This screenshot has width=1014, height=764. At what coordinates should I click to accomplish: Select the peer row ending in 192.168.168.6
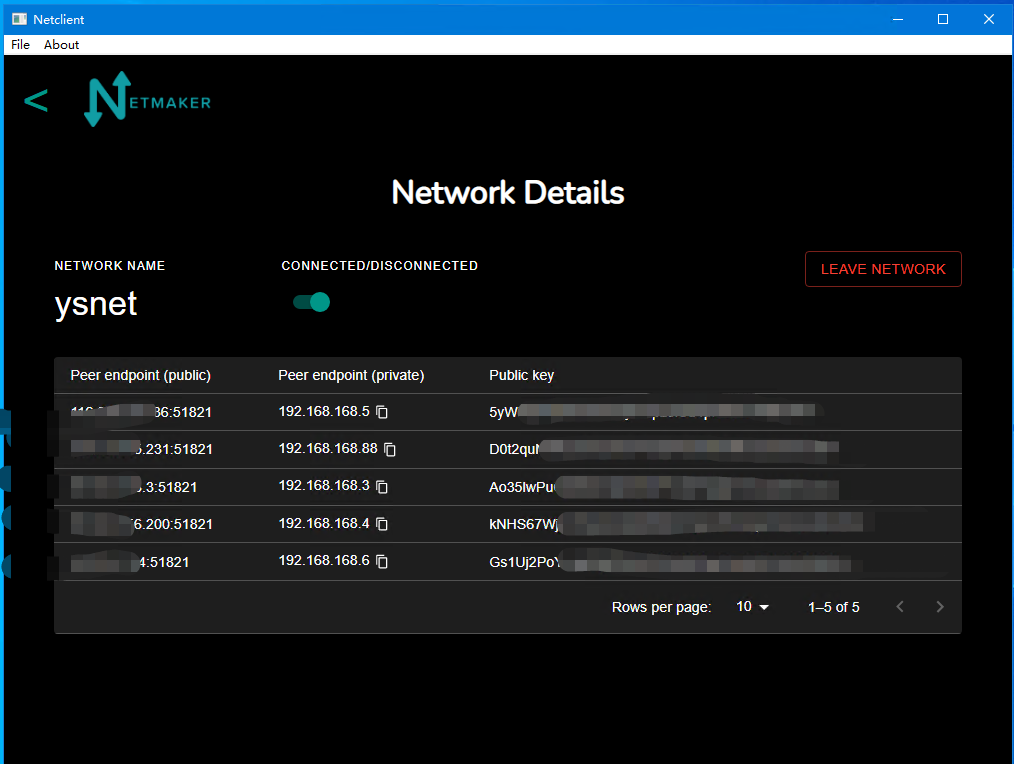coord(200,561)
